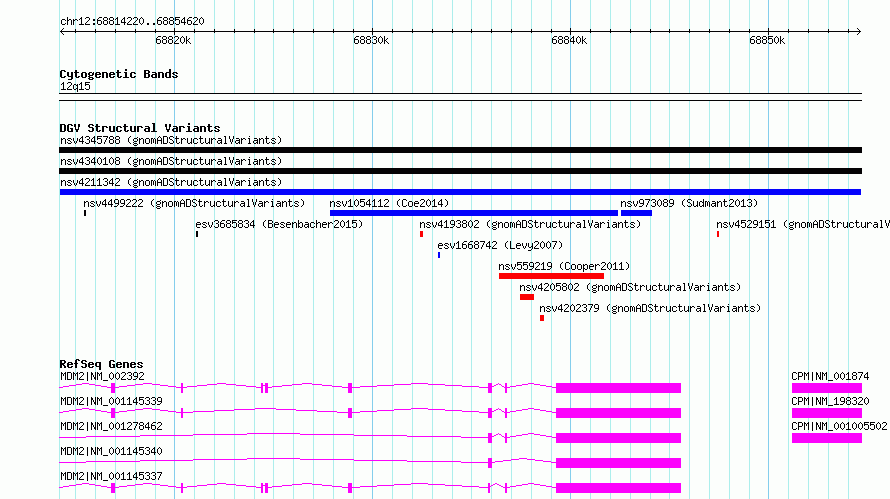Click the nsv4529151 variant label
The image size is (890, 499).
pyautogui.click(x=803, y=224)
